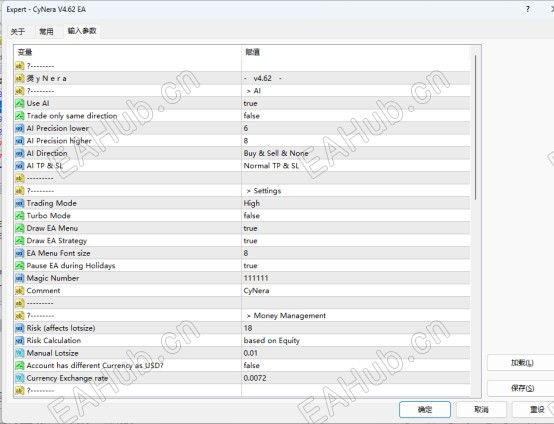Click the boolean icon beside Use AI
554x424 pixels.
click(x=19, y=104)
